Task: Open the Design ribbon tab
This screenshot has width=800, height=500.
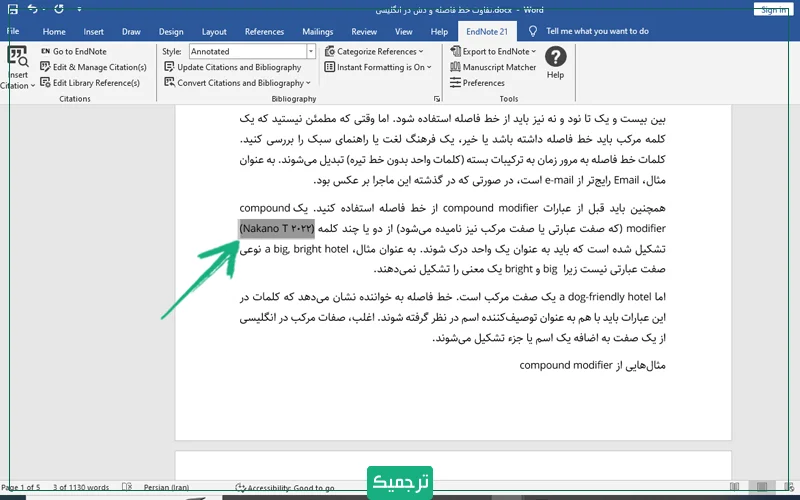Action: [x=171, y=32]
